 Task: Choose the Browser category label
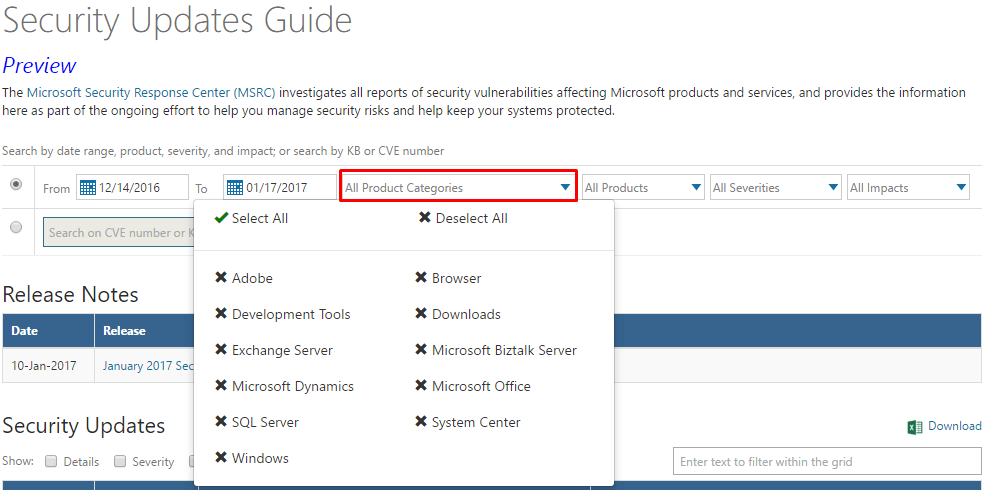[456, 278]
